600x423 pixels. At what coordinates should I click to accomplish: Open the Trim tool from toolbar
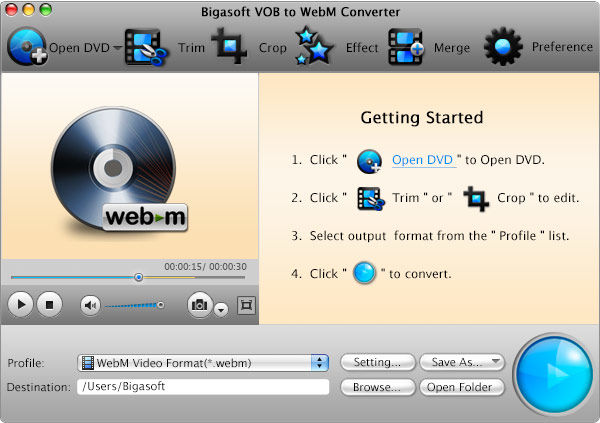click(146, 47)
